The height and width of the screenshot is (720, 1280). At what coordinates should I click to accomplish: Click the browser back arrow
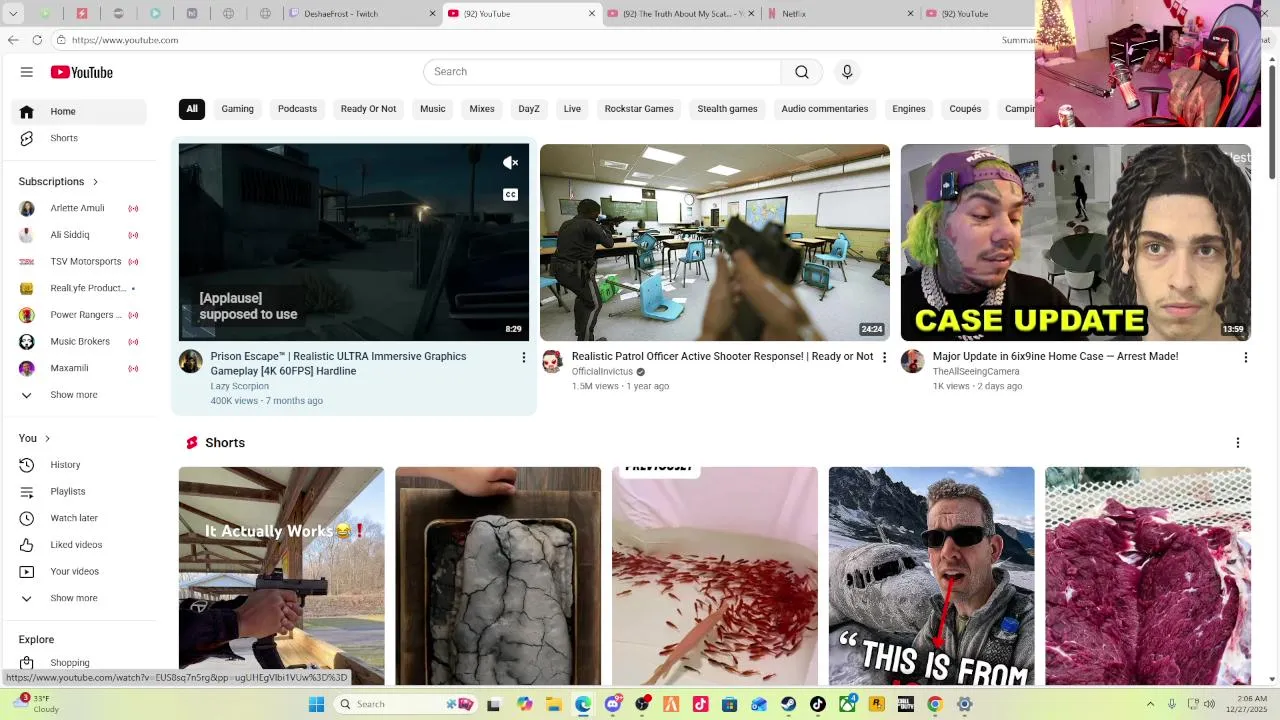coord(13,40)
